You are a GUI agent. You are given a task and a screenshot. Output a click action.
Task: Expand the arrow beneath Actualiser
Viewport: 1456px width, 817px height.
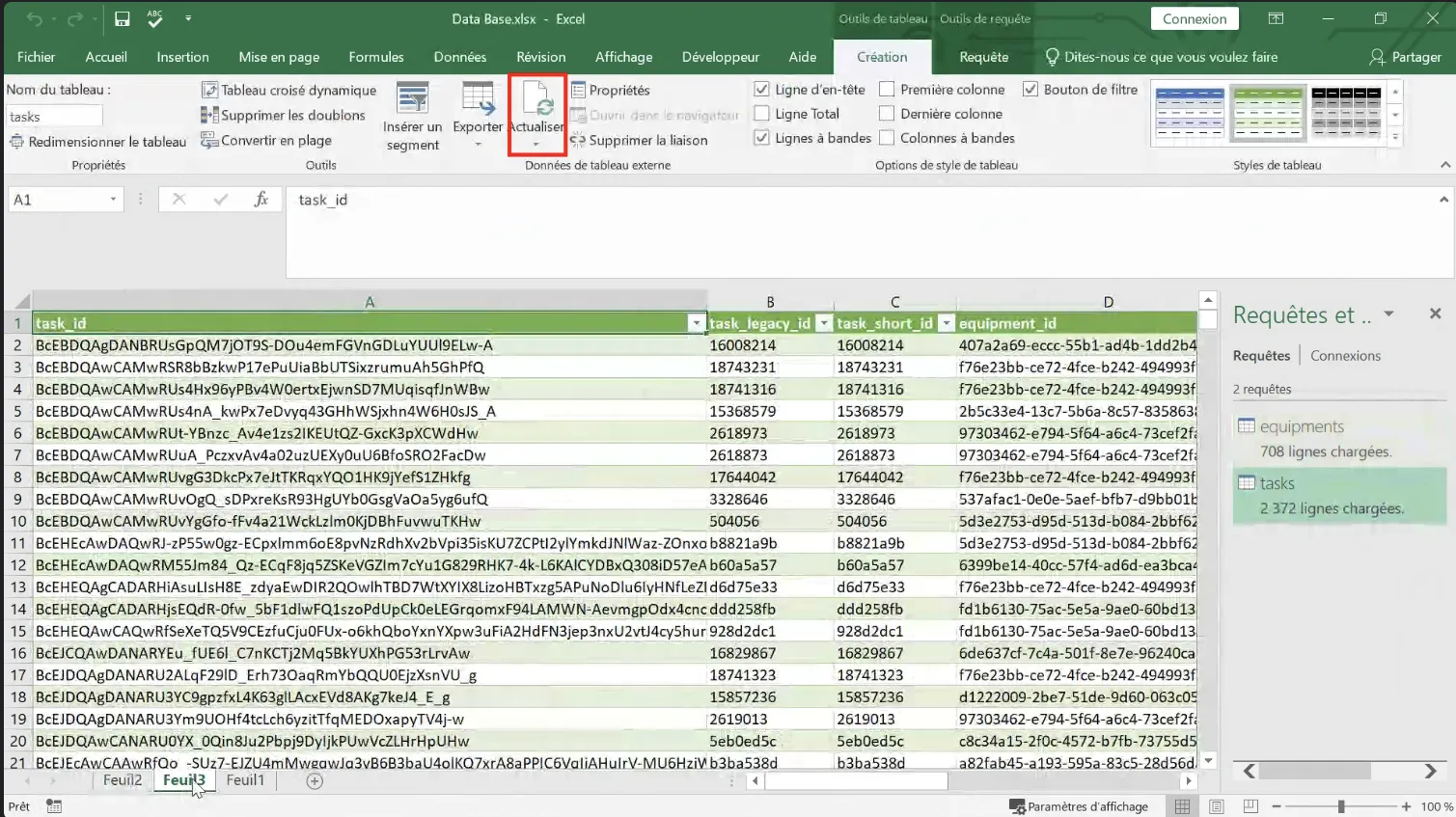[x=536, y=145]
